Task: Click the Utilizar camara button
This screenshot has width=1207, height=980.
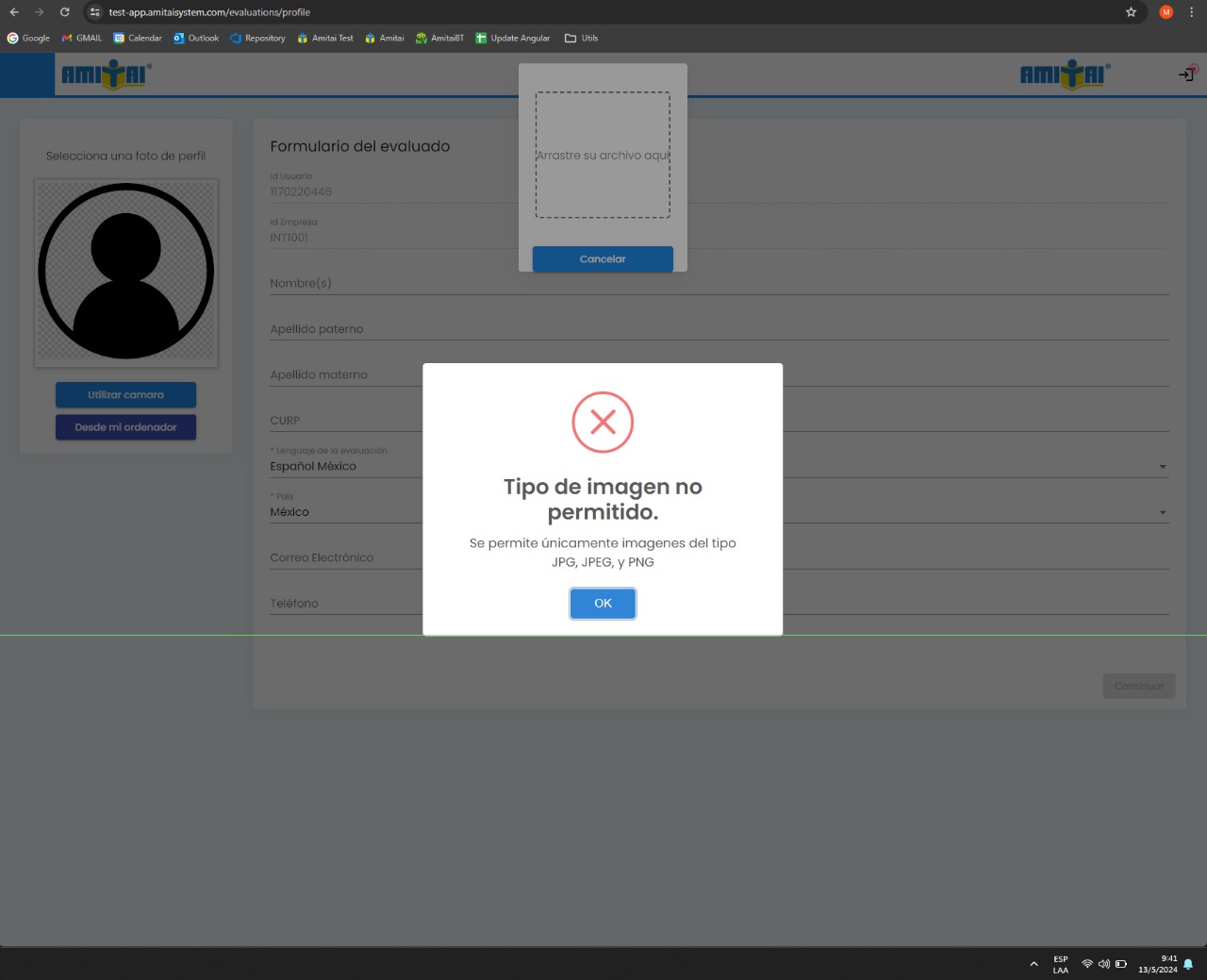Action: [x=125, y=395]
